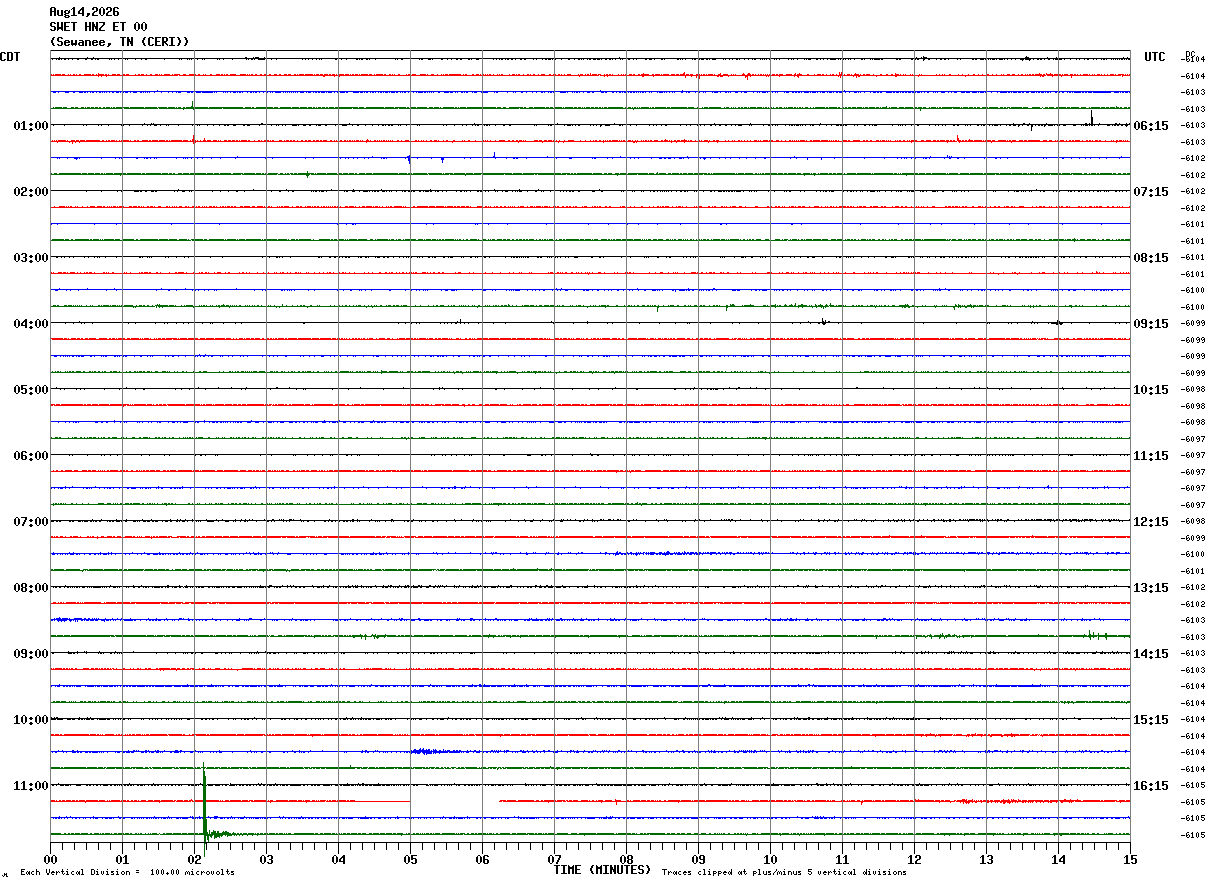Click the 12:15 UTC time label
1210x886 pixels.
tap(1151, 522)
